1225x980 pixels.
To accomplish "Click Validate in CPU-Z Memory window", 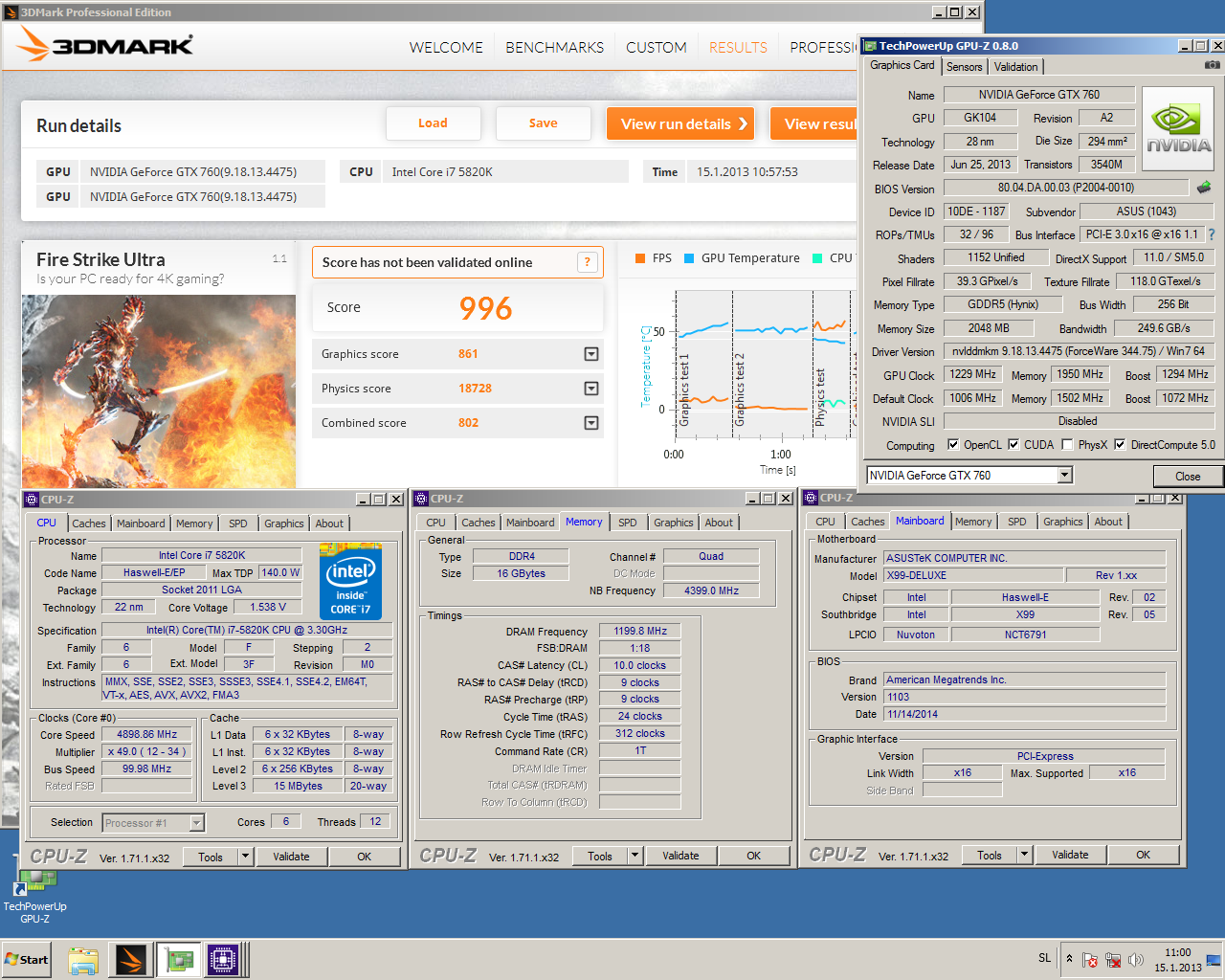I will click(x=680, y=856).
